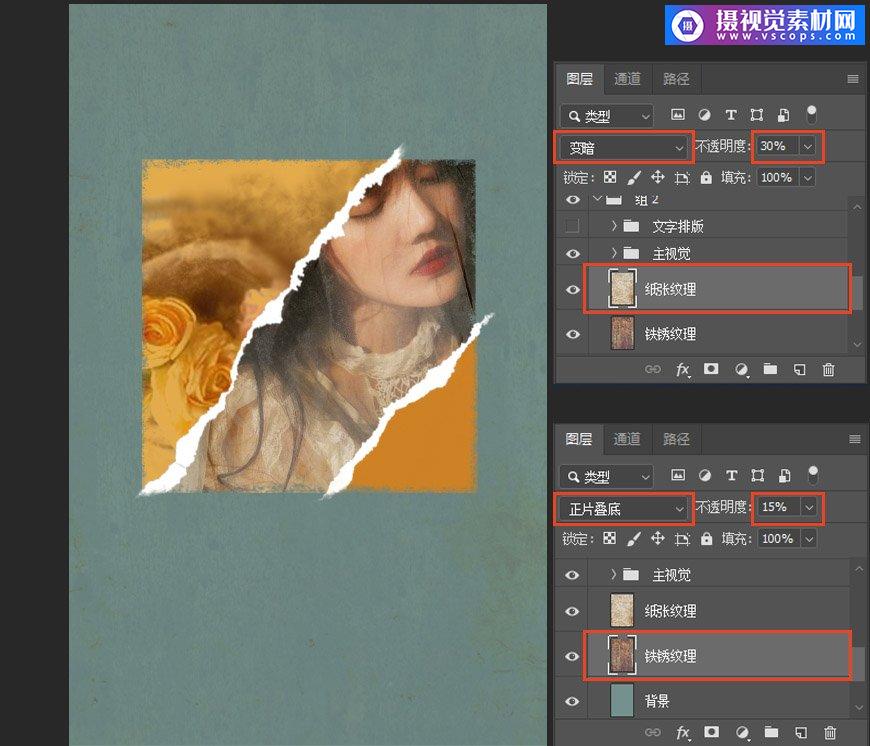
Task: Click the 背景 layer teal thumbnail
Action: pyautogui.click(x=622, y=701)
